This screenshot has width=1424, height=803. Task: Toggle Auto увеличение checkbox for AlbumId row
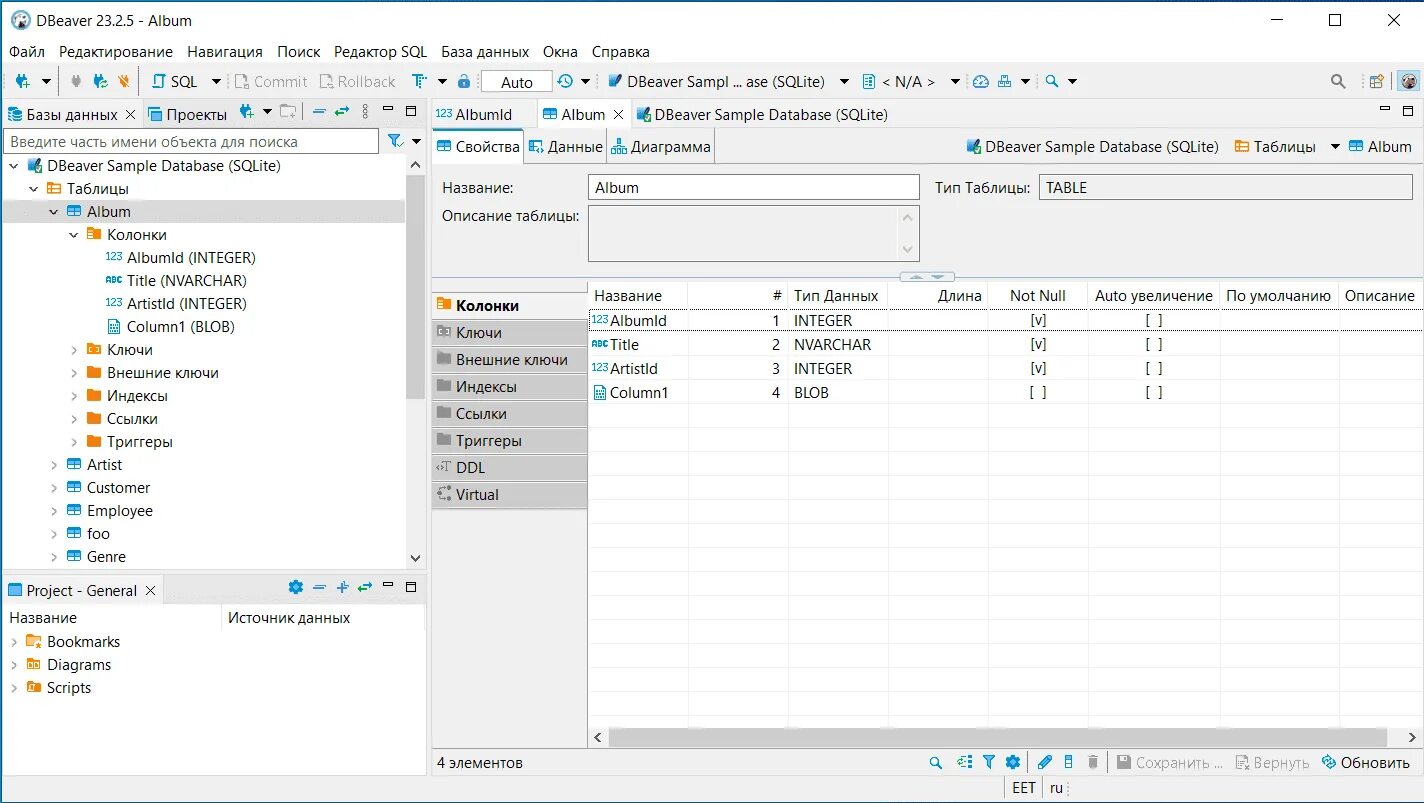coord(1154,321)
